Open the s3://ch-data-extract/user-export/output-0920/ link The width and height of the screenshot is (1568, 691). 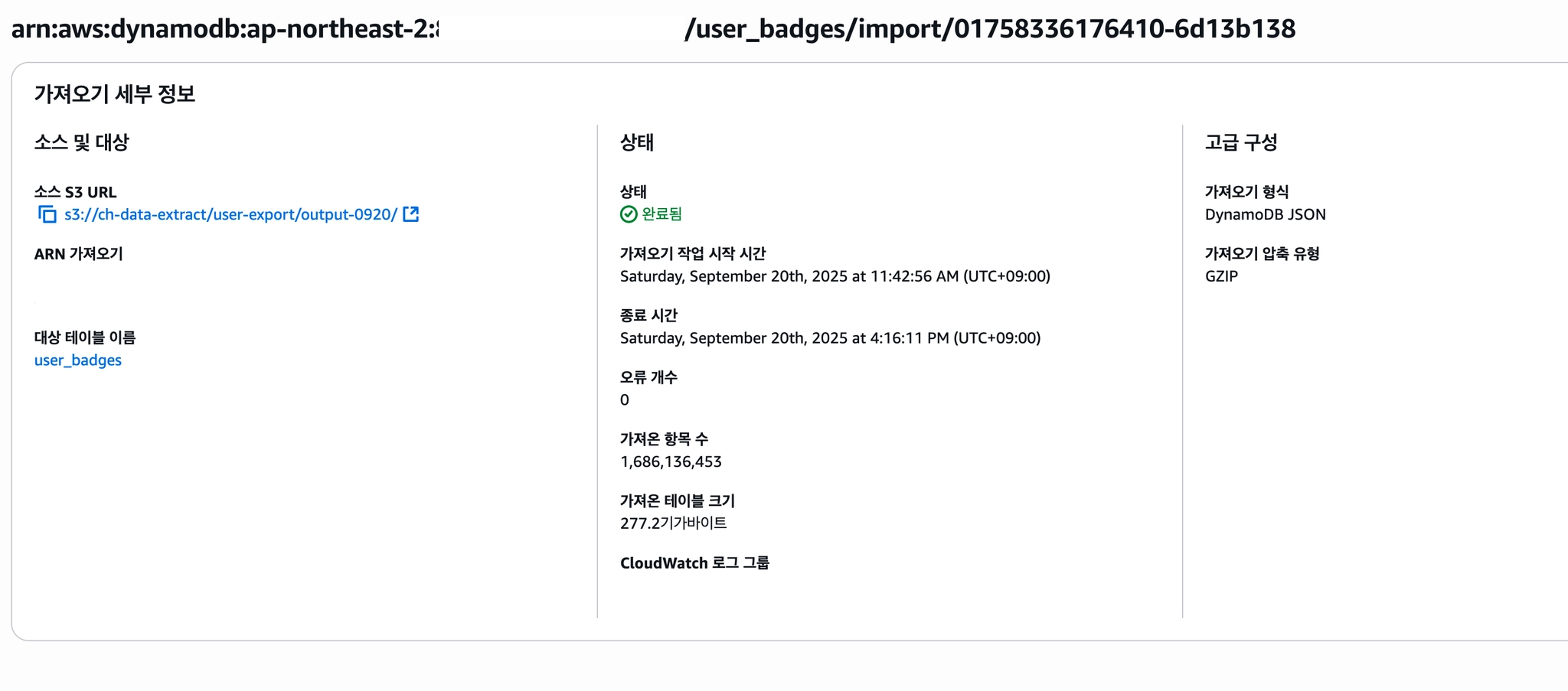click(x=230, y=215)
